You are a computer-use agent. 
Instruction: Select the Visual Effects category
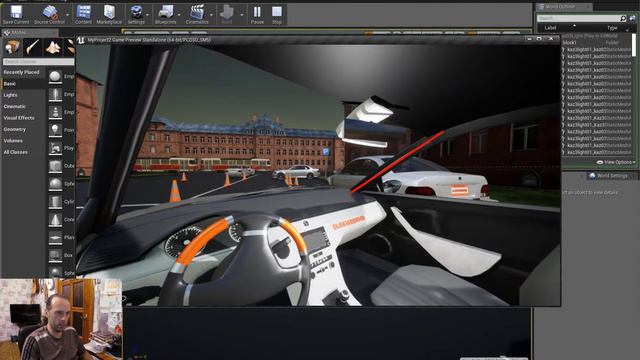(x=19, y=118)
